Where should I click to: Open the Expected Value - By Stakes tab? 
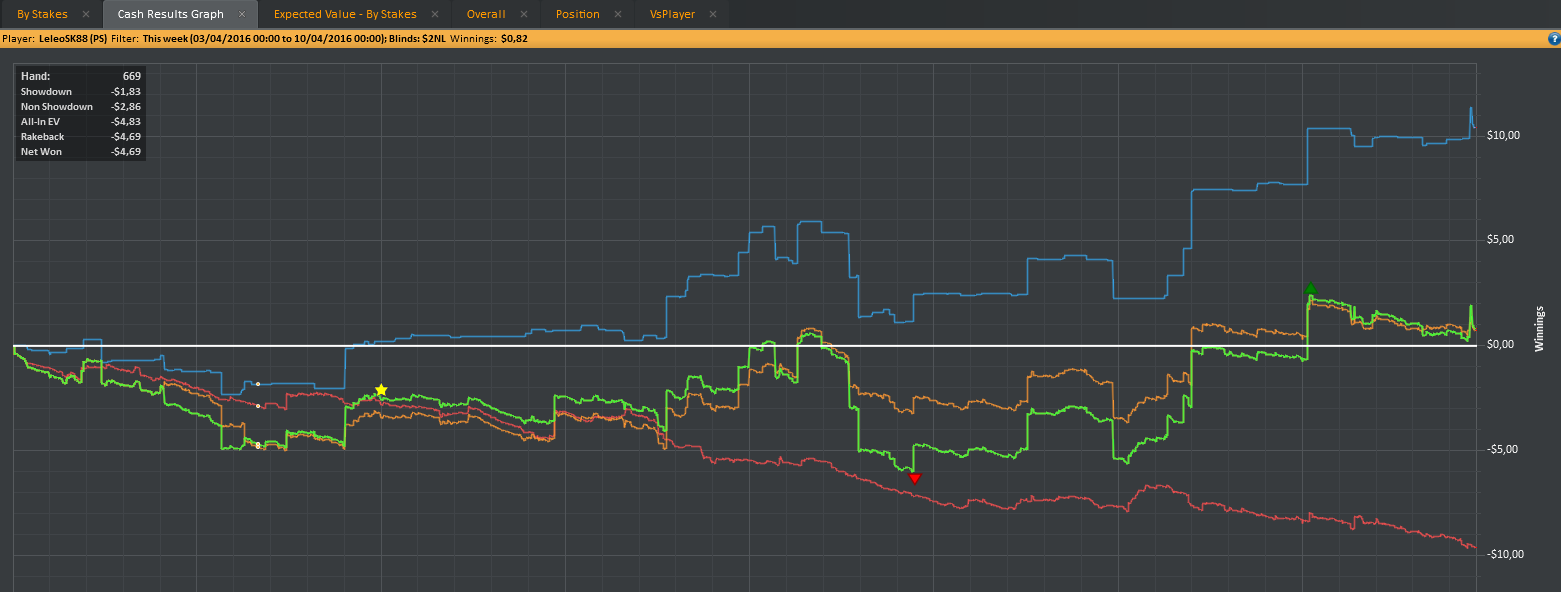pos(345,14)
